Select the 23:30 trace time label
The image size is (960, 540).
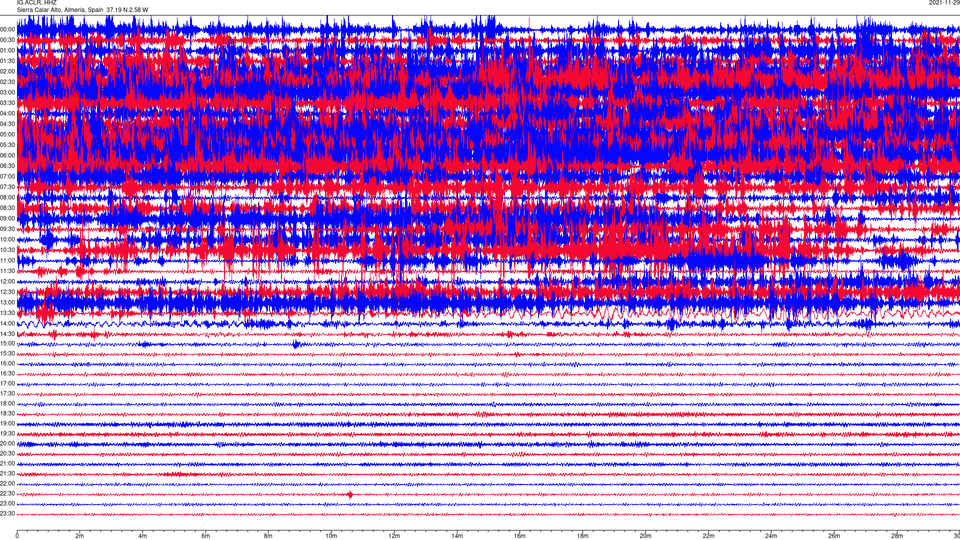point(7,514)
